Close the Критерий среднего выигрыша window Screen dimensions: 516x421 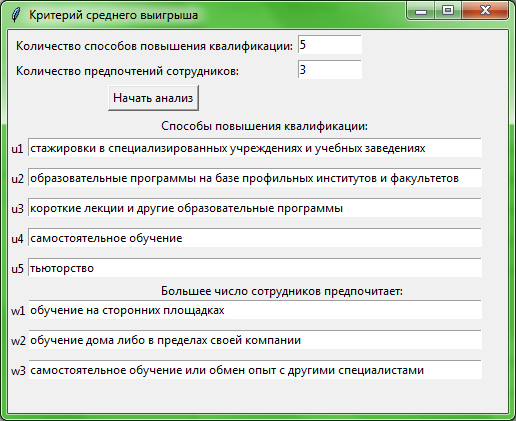point(485,11)
